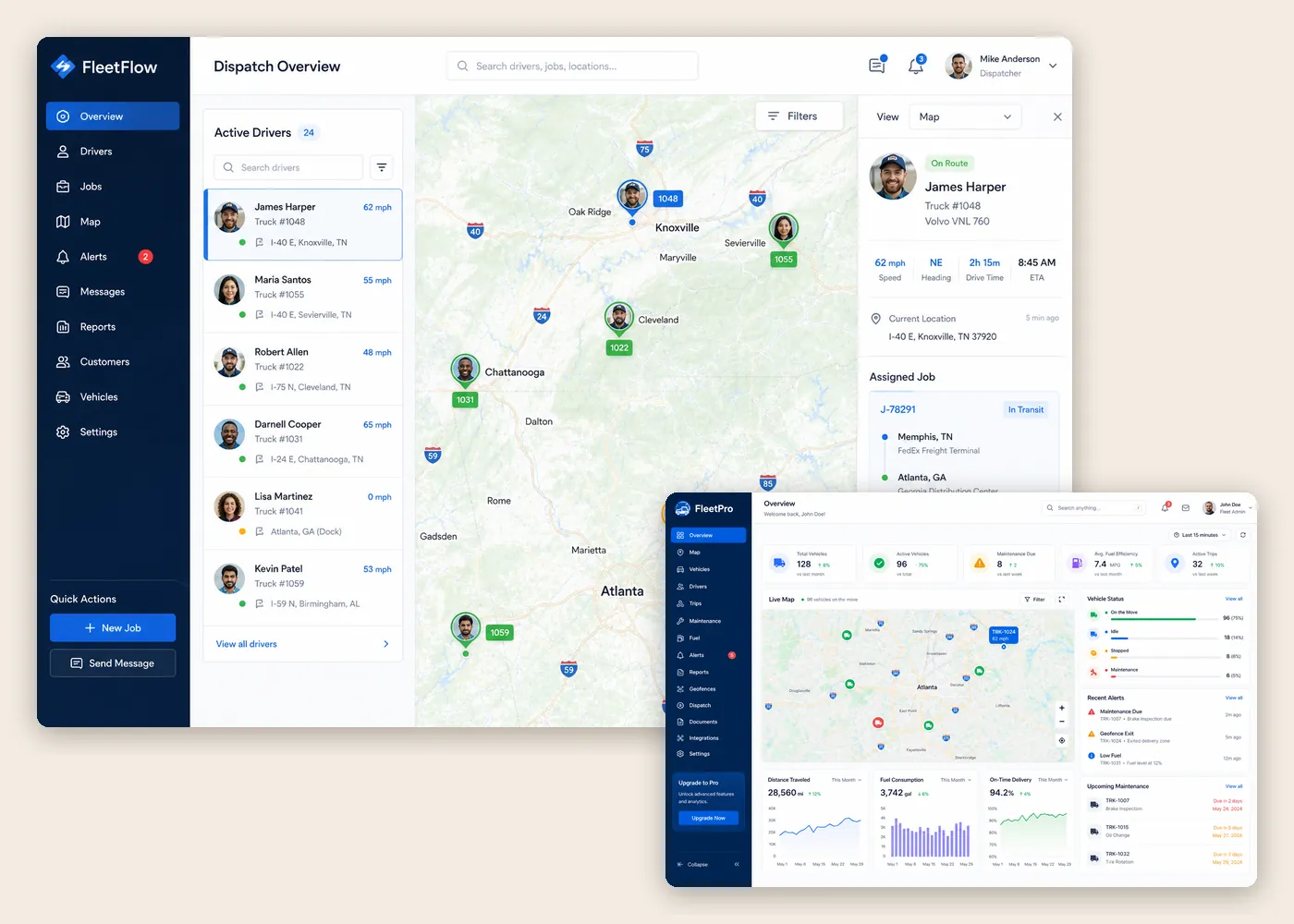Click job ID J-78291

897,409
